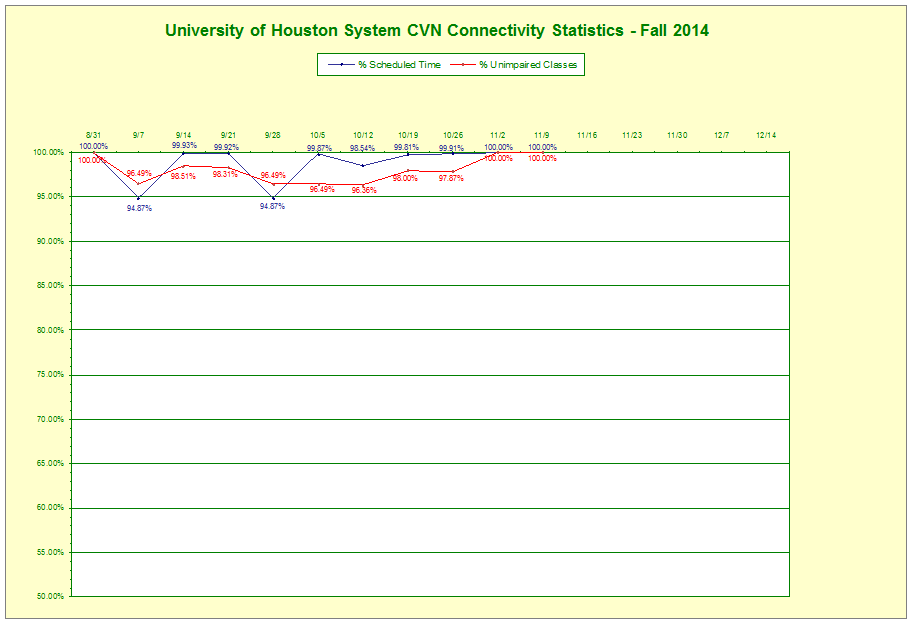Select the blue 98.54% data label
The width and height of the screenshot is (910, 622).
coord(362,149)
